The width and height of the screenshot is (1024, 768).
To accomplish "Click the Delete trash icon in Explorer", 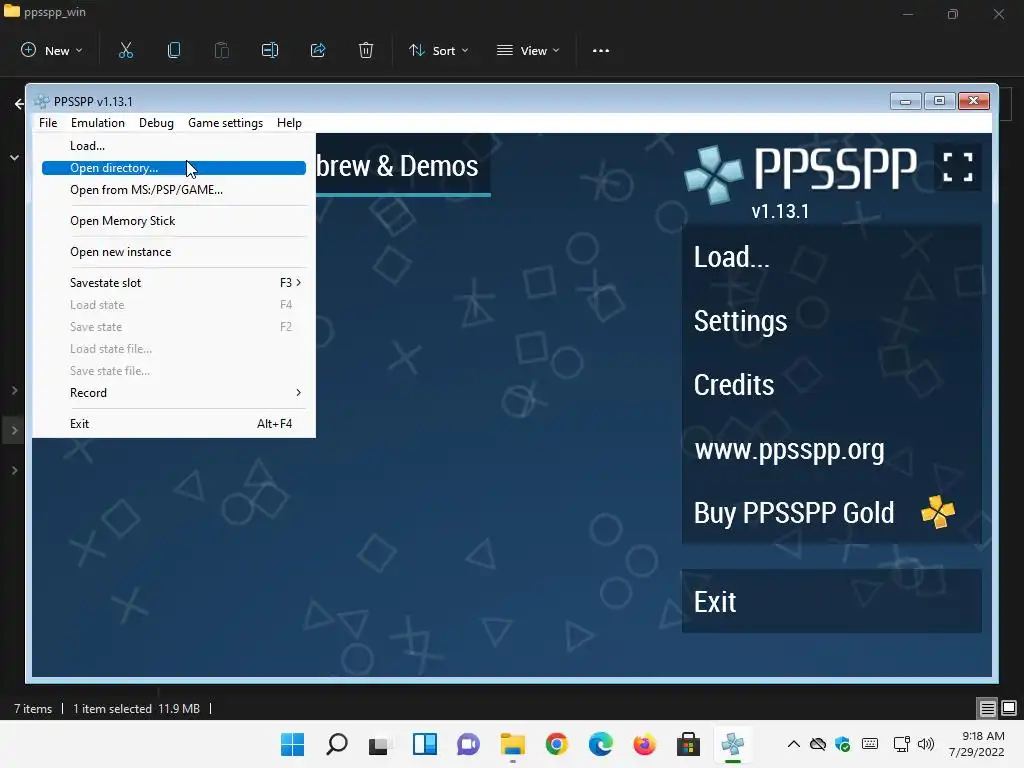I will pos(366,50).
